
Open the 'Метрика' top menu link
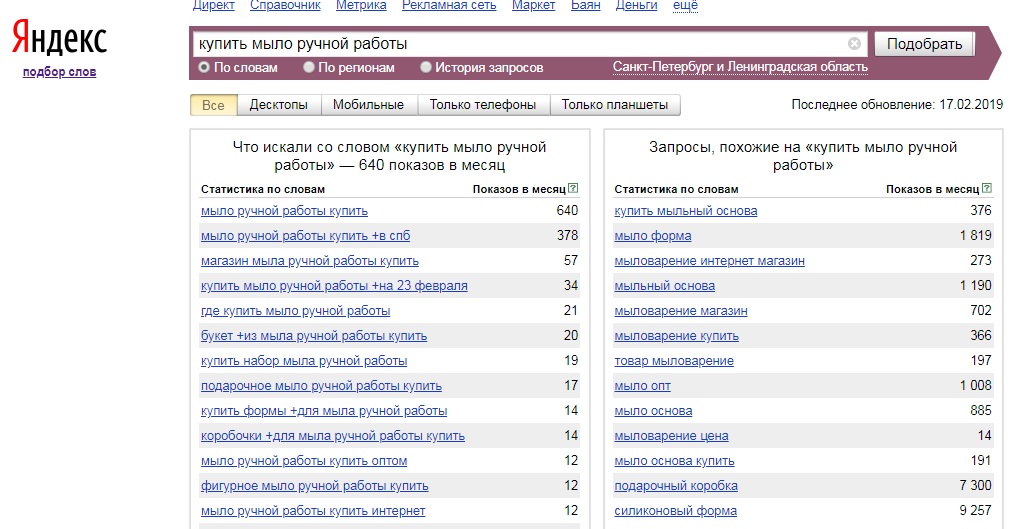(x=361, y=6)
